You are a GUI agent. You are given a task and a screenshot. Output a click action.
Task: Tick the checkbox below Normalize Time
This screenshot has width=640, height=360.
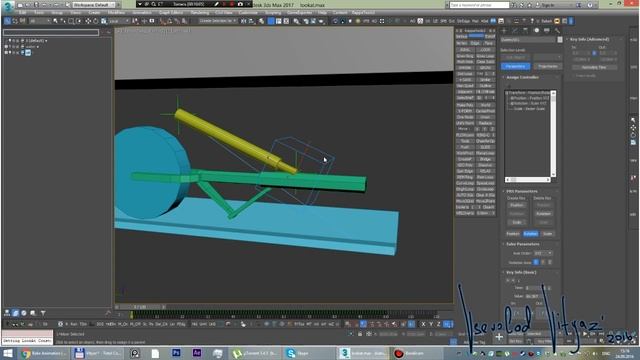click(573, 76)
